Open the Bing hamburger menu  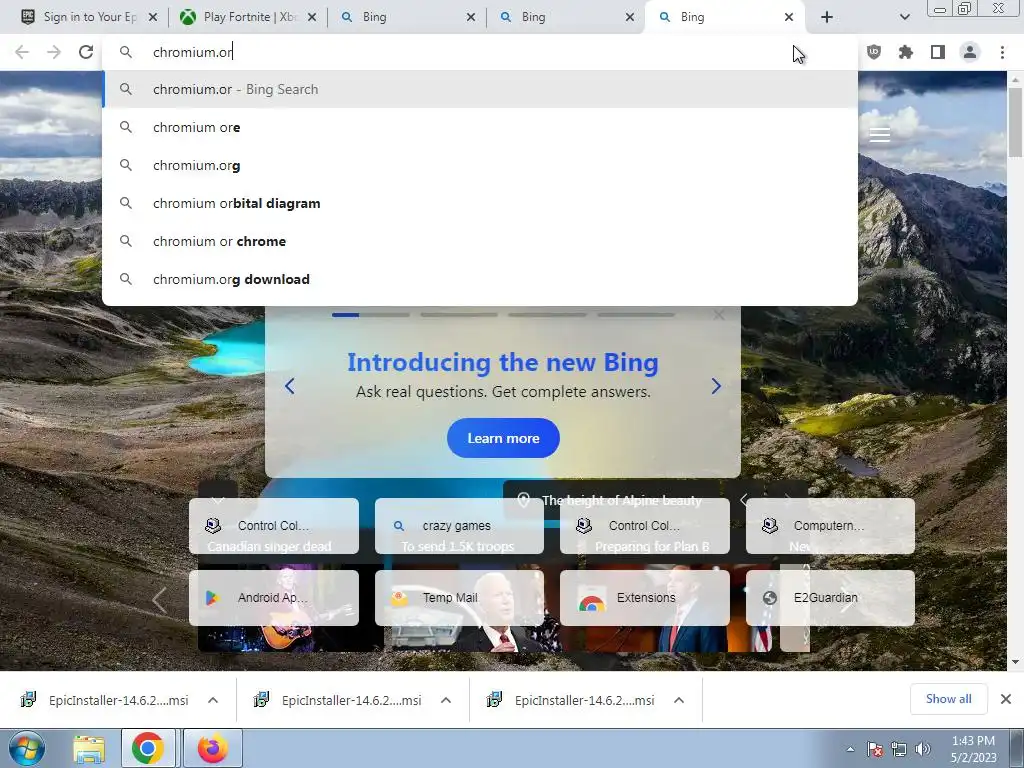880,135
